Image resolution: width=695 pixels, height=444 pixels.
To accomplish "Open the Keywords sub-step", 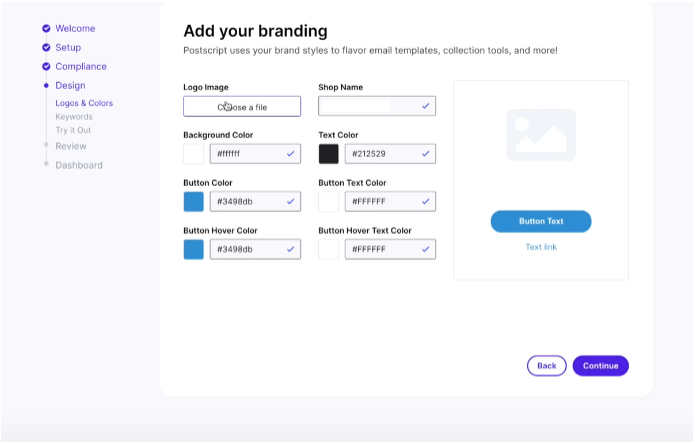I will tap(74, 117).
